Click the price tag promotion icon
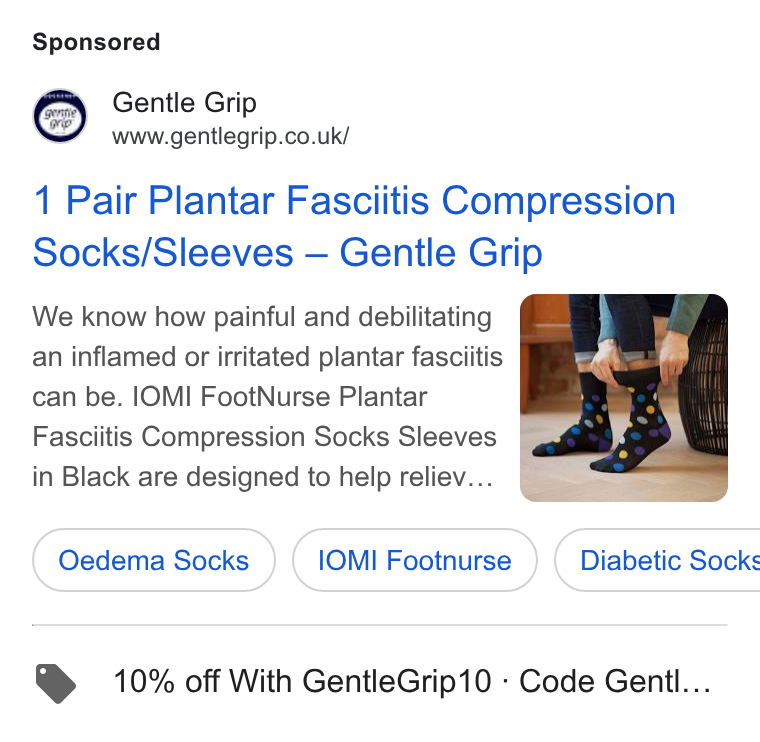Image resolution: width=760 pixels, height=742 pixels. pyautogui.click(x=56, y=683)
